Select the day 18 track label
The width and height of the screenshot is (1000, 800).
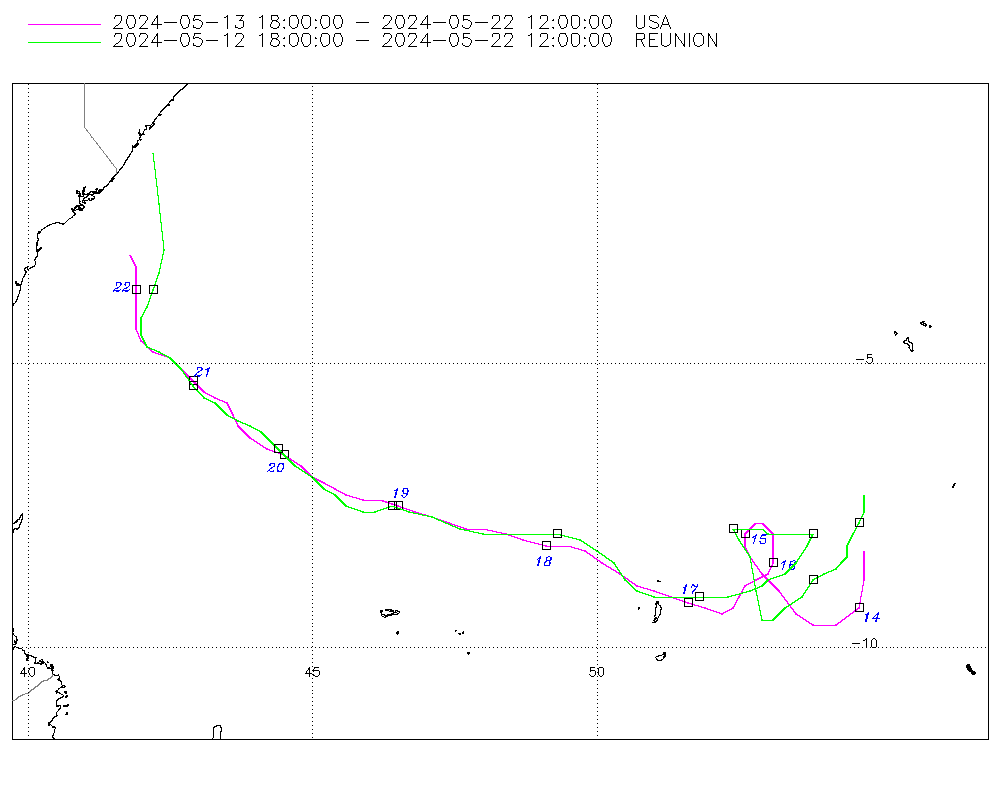[543, 562]
